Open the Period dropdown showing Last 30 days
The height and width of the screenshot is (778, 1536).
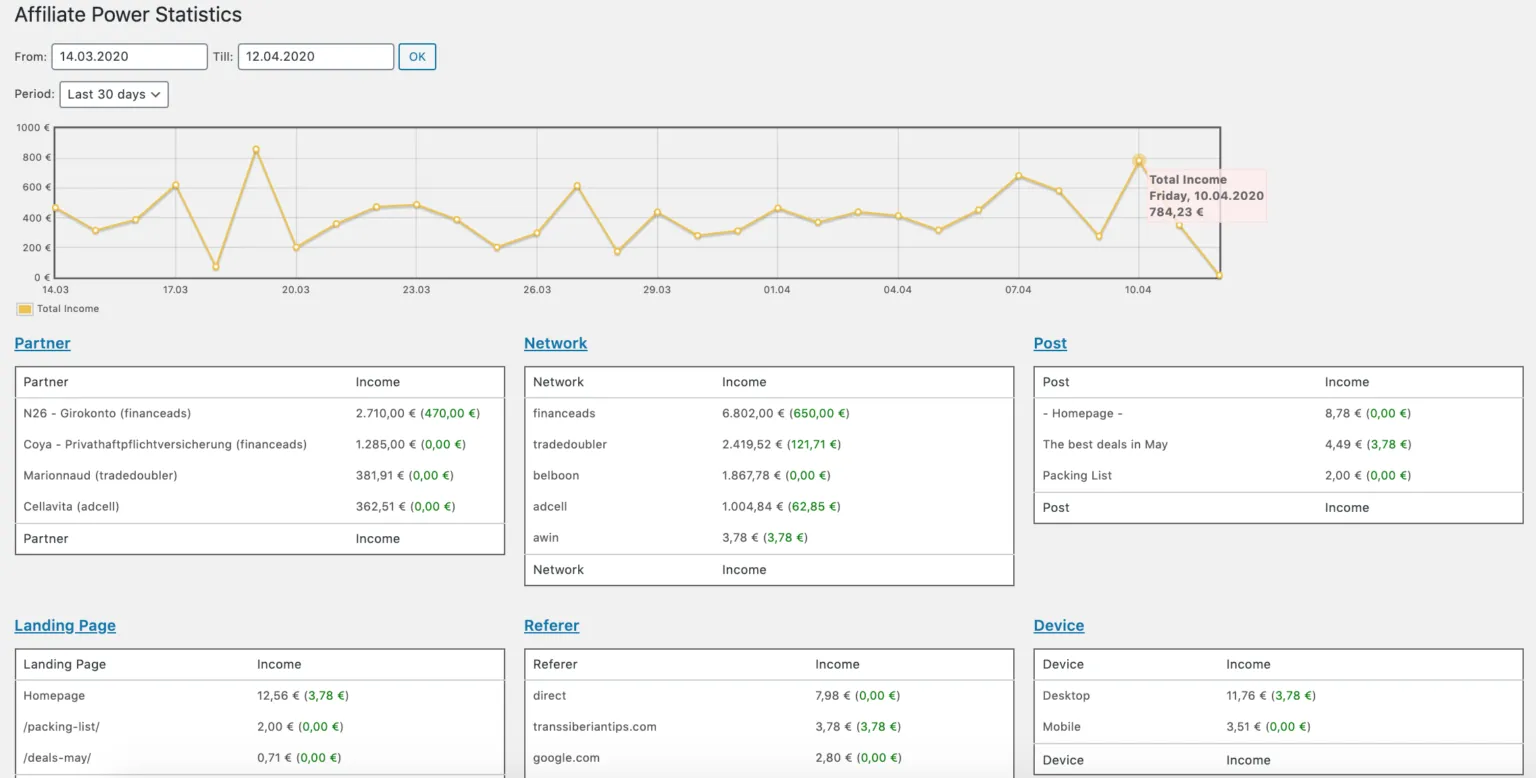coord(113,94)
